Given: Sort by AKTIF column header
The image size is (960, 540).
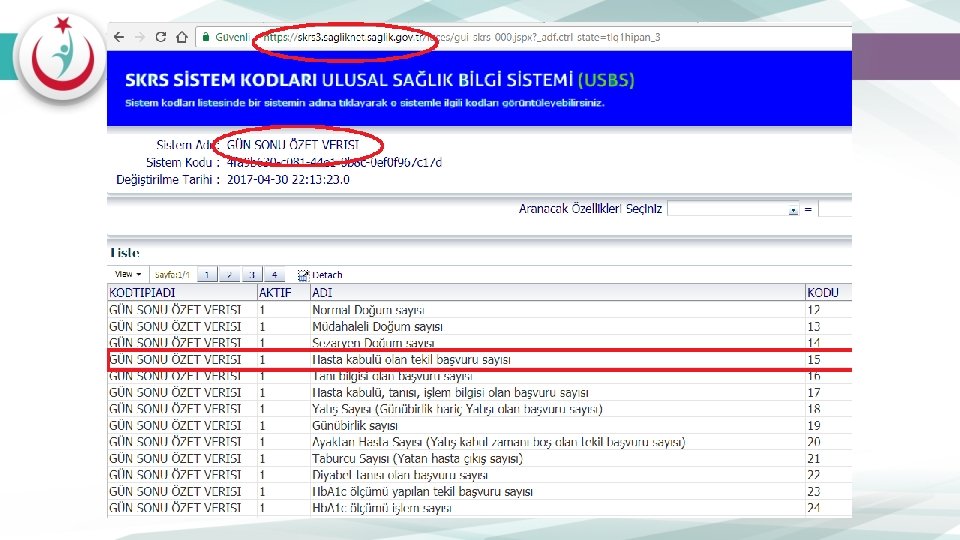Looking at the screenshot, I should (283, 293).
